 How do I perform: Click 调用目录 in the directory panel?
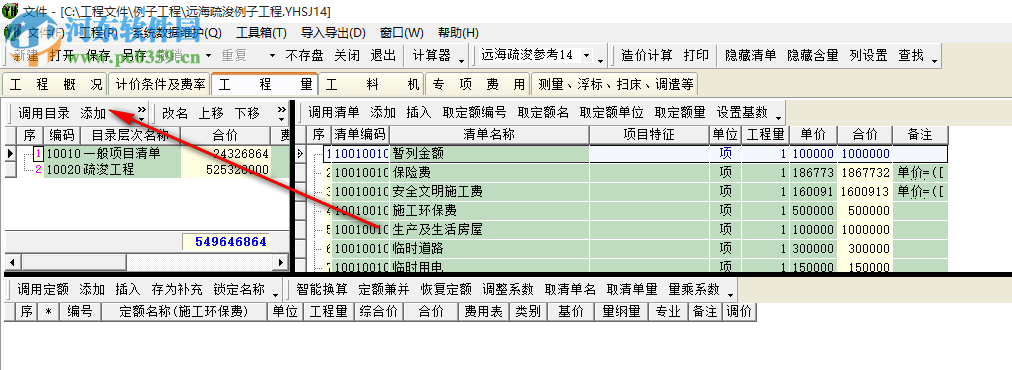[43, 113]
